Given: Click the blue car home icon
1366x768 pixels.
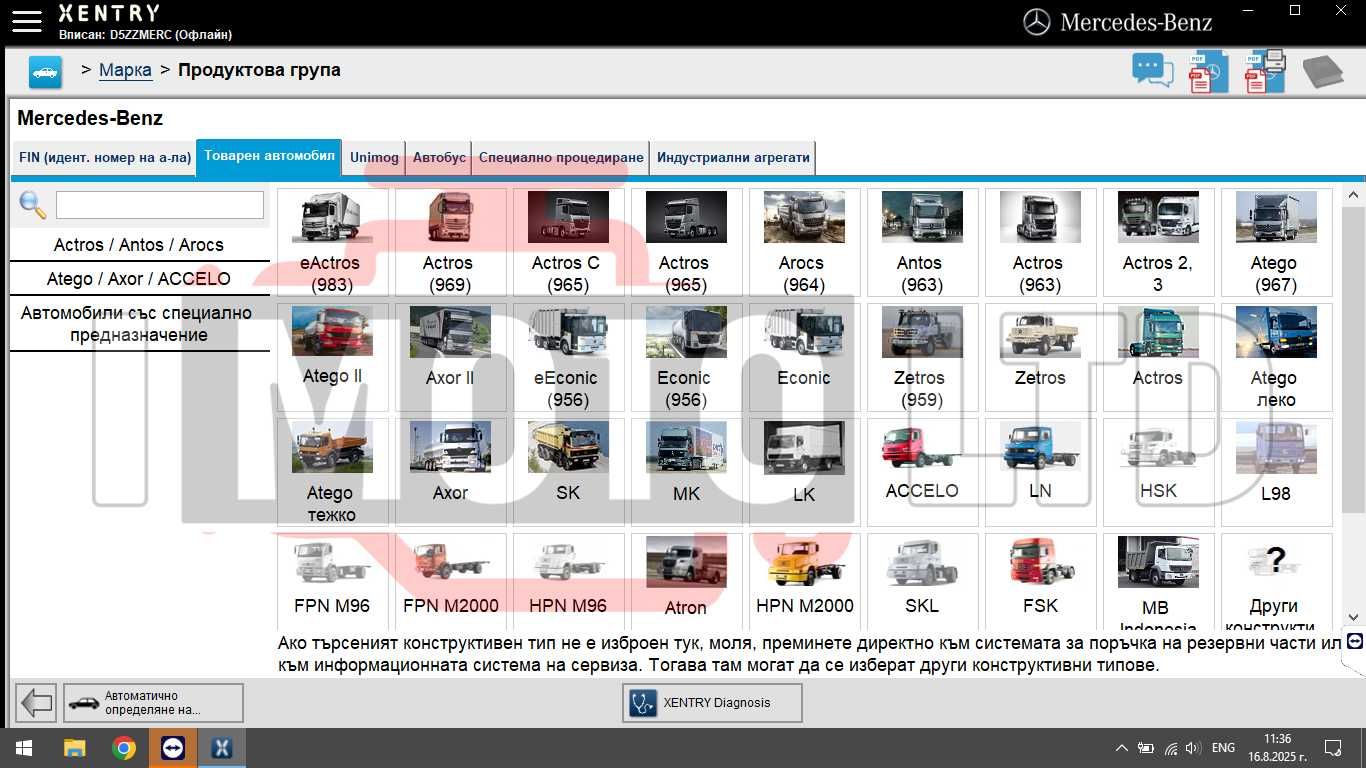Looking at the screenshot, I should (45, 72).
